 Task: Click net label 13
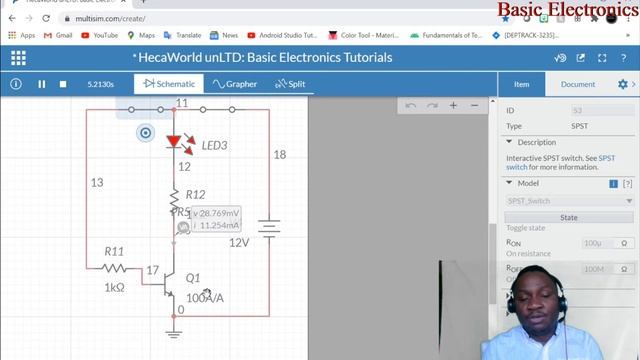tap(97, 182)
